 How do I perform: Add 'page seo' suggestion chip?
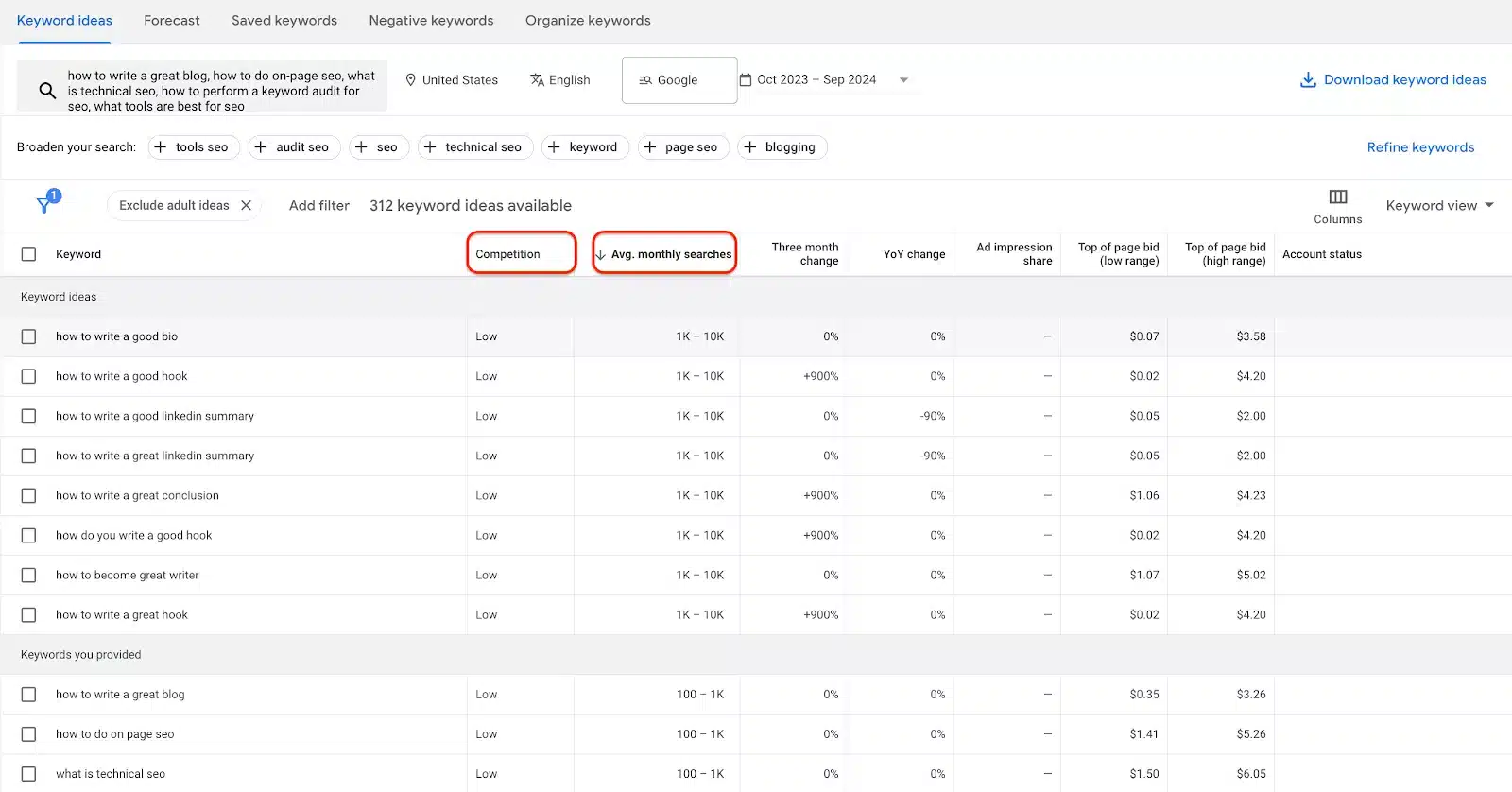tap(683, 147)
